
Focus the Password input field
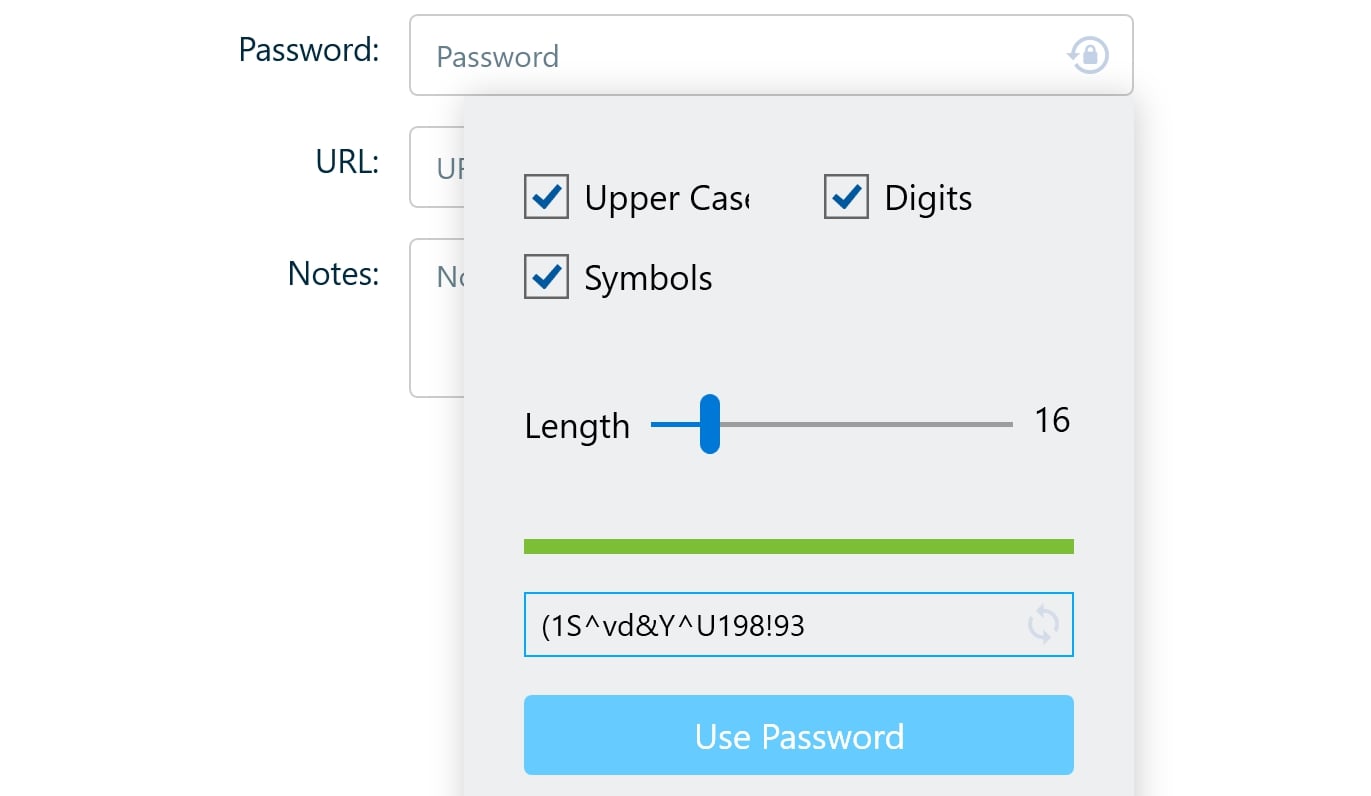pos(771,55)
